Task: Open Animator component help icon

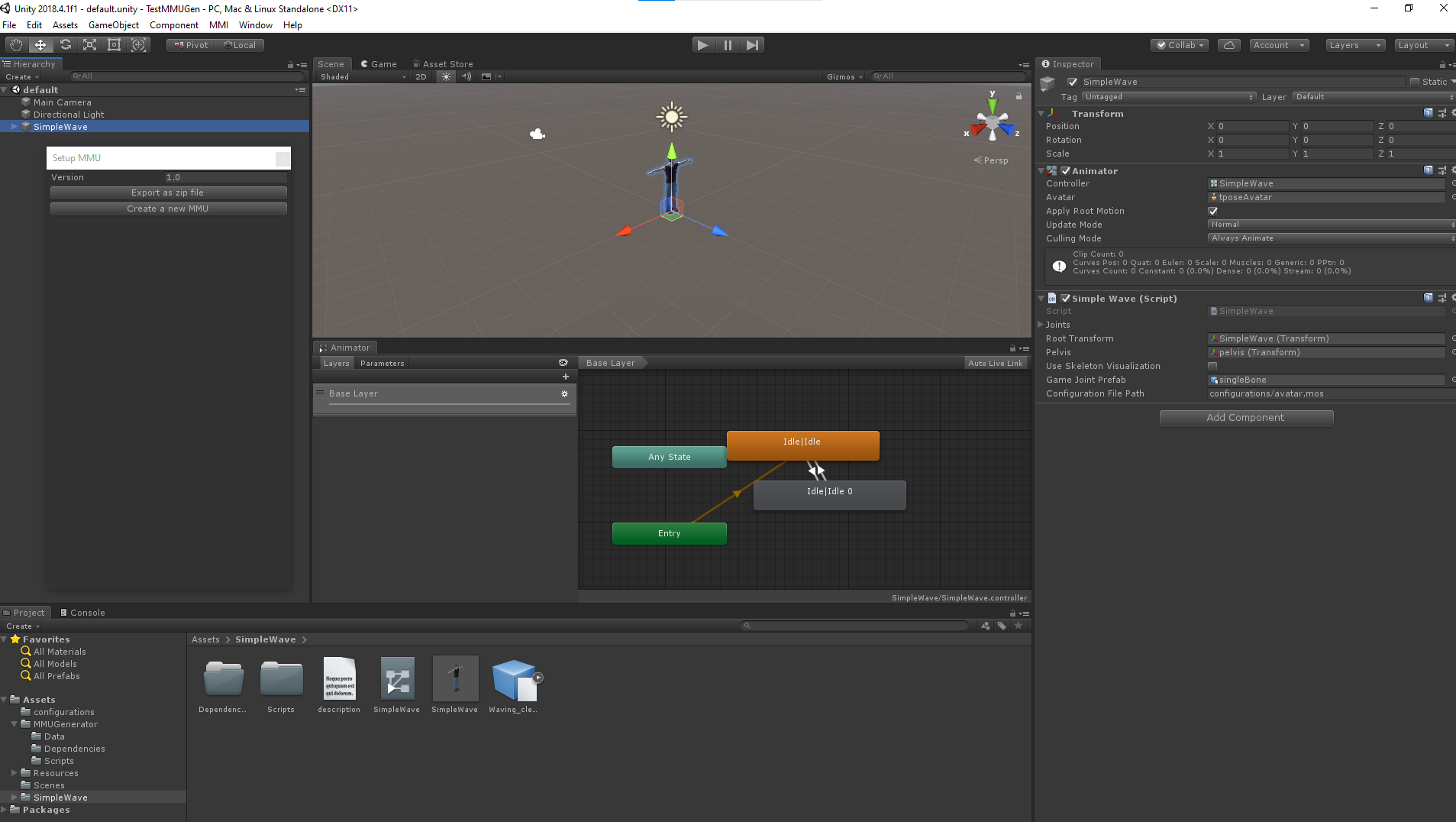Action: (x=1429, y=170)
